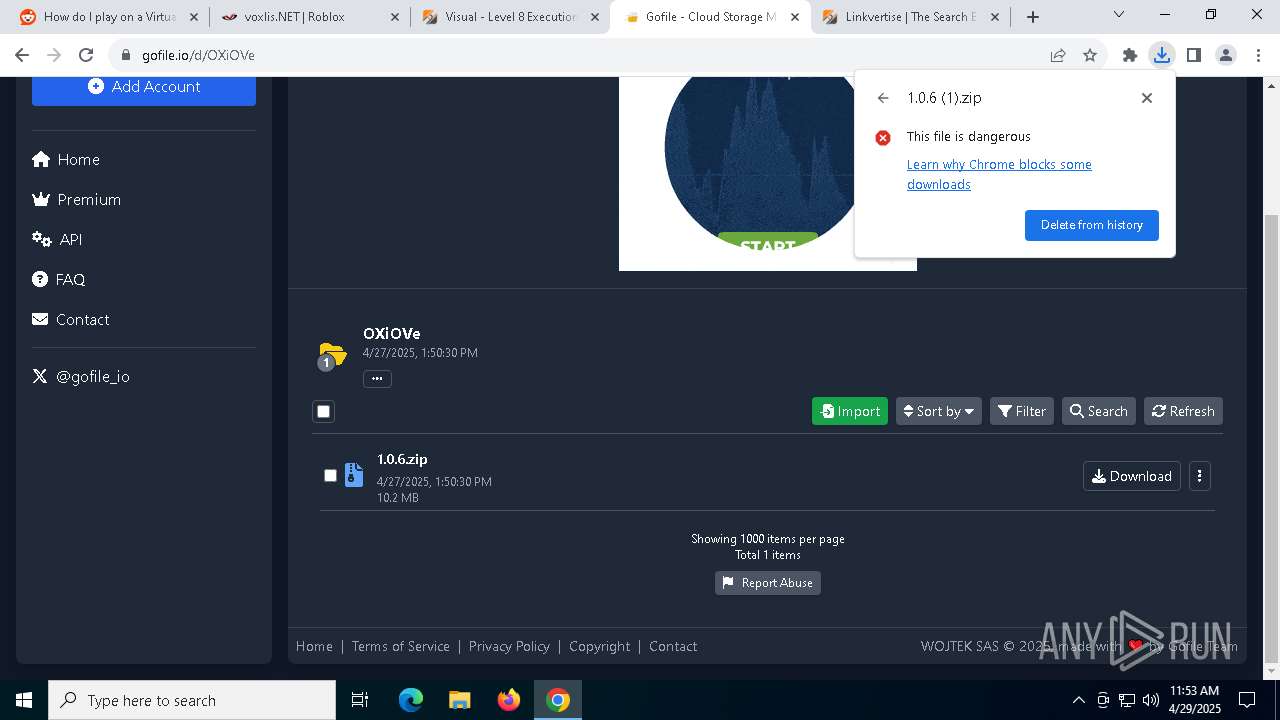Click the green Import button
The height and width of the screenshot is (720, 1280).
(x=850, y=411)
